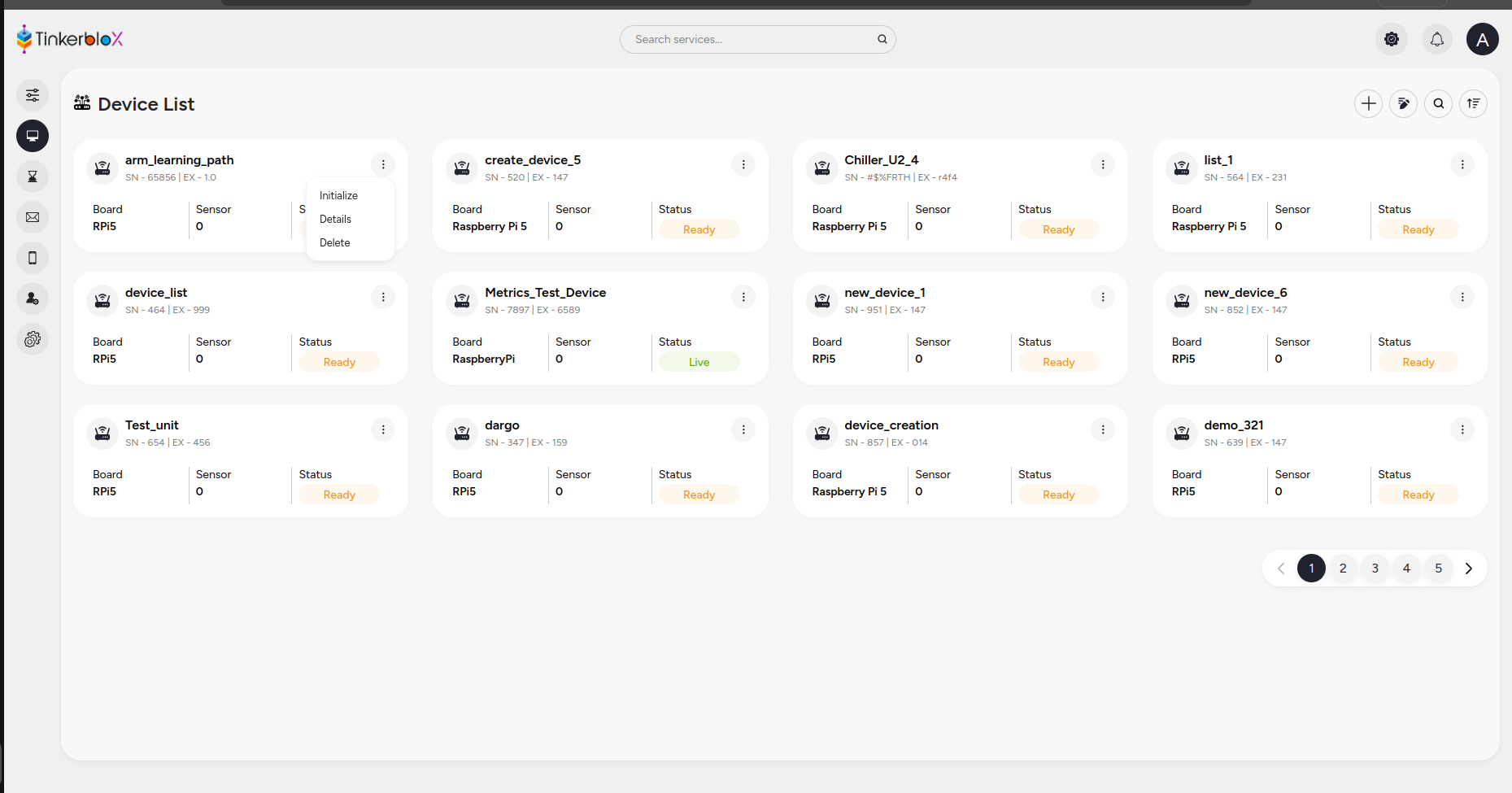Open the mobile phone icon in sidebar

click(33, 258)
